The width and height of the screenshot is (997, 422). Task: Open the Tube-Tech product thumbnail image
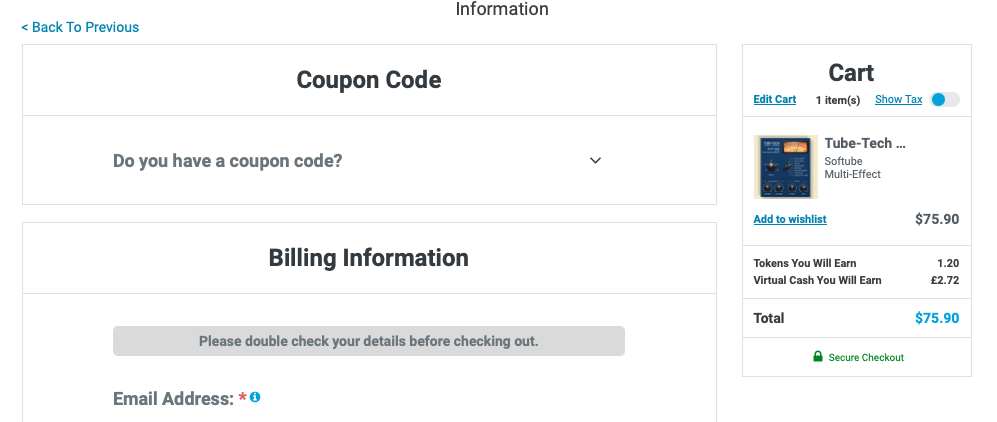click(x=786, y=167)
